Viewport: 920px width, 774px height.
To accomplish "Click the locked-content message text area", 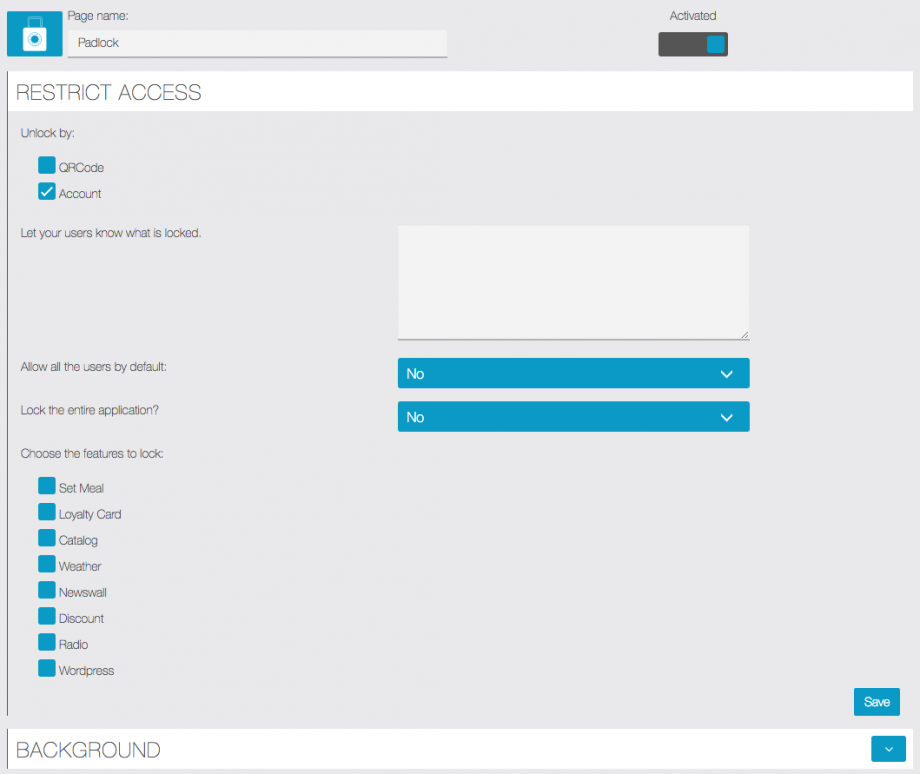I will coord(573,282).
